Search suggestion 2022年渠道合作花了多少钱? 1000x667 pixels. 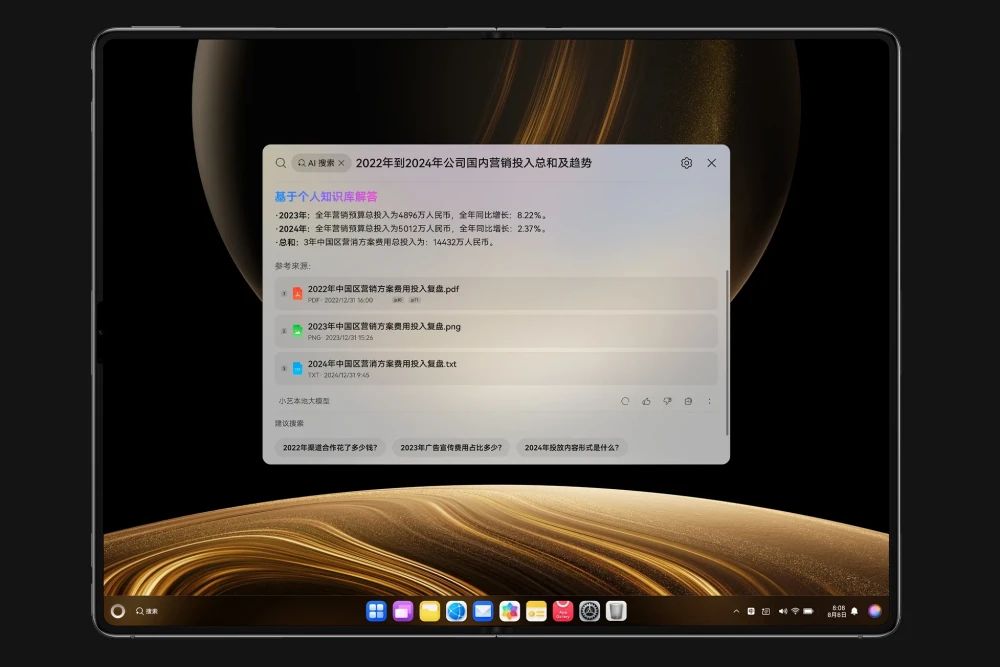(330, 448)
